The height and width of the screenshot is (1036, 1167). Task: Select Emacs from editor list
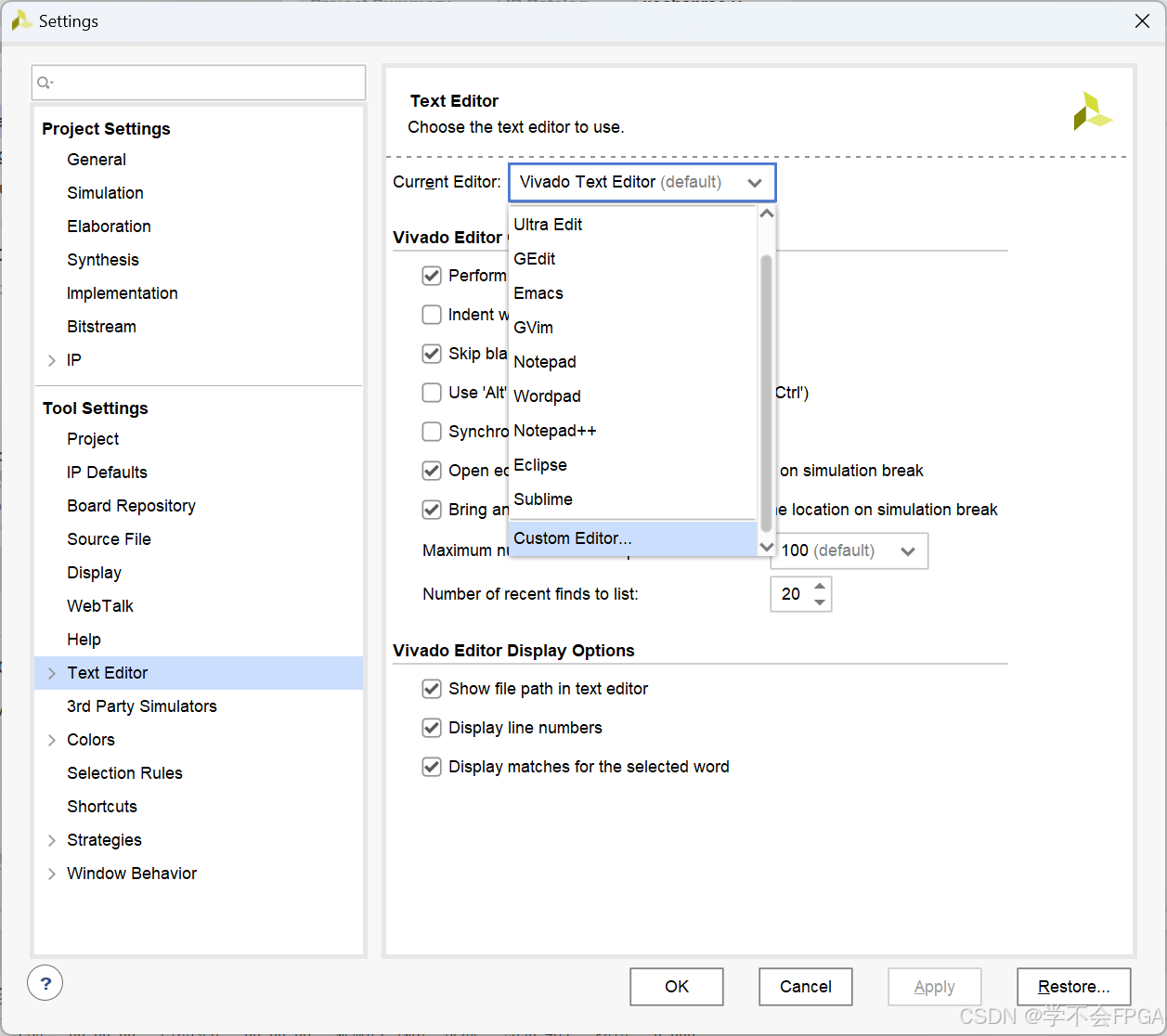633,293
